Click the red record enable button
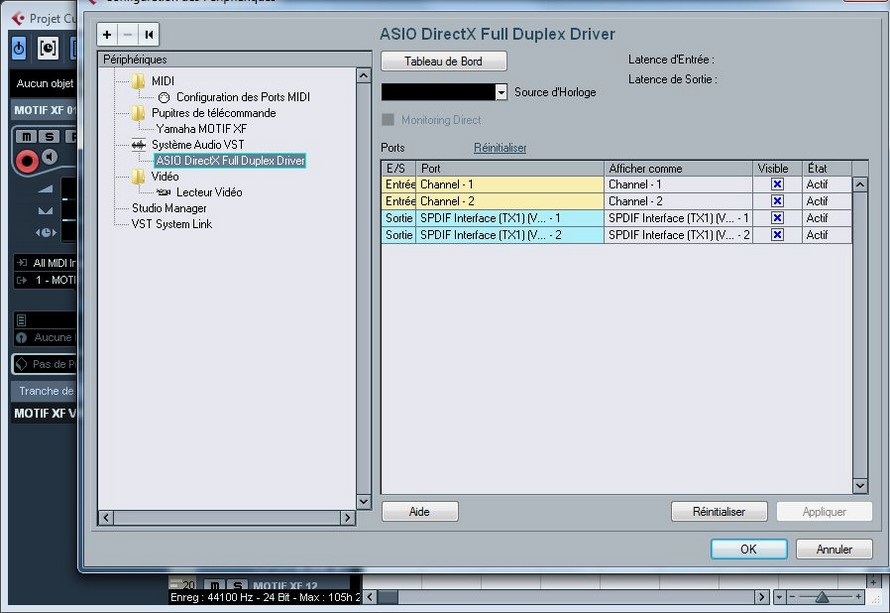Screen dimensions: 890x613 point(27,159)
